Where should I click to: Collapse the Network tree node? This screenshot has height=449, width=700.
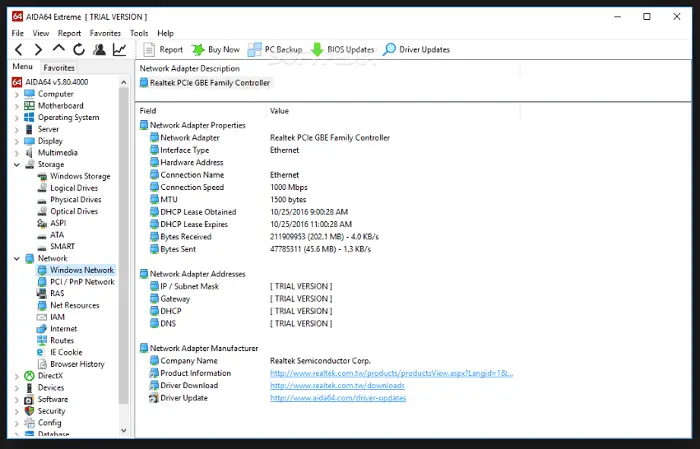[17, 258]
